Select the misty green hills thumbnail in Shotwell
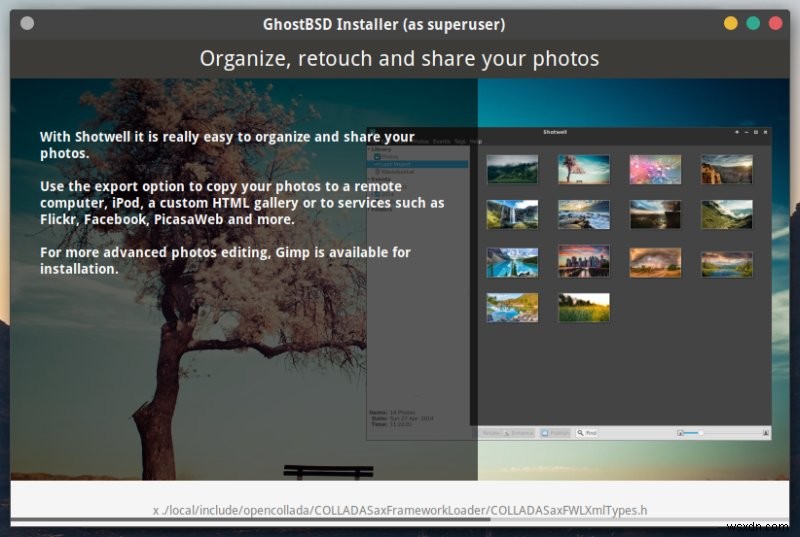 coord(512,169)
